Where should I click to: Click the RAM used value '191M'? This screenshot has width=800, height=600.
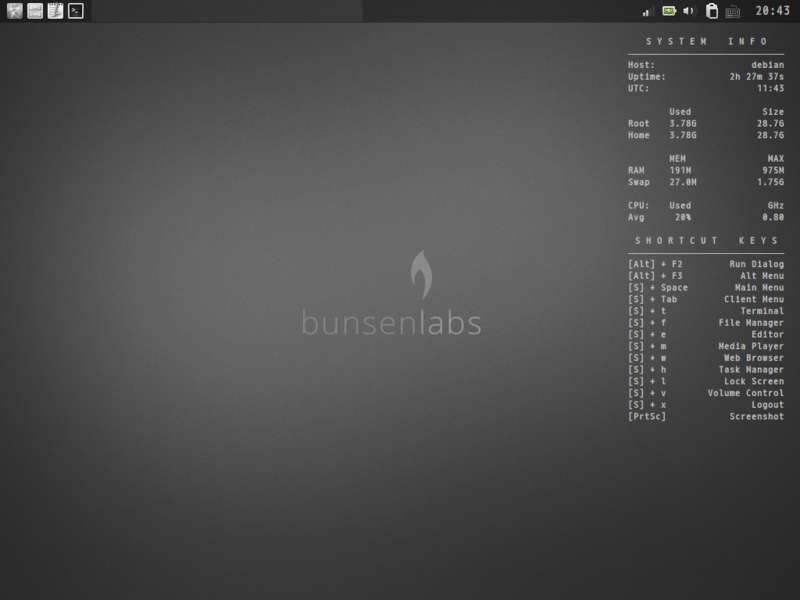680,170
